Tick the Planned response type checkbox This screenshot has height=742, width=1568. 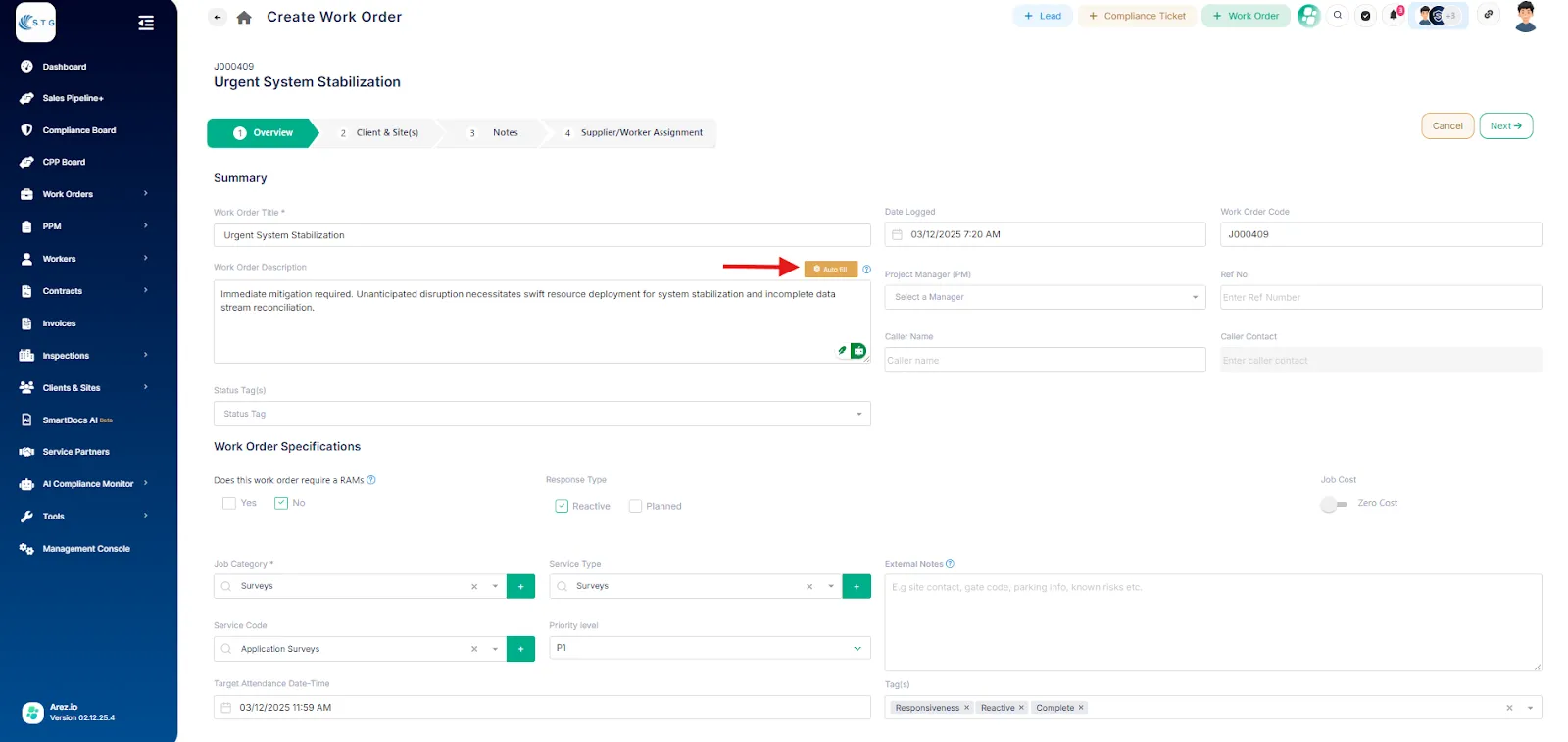pos(635,506)
